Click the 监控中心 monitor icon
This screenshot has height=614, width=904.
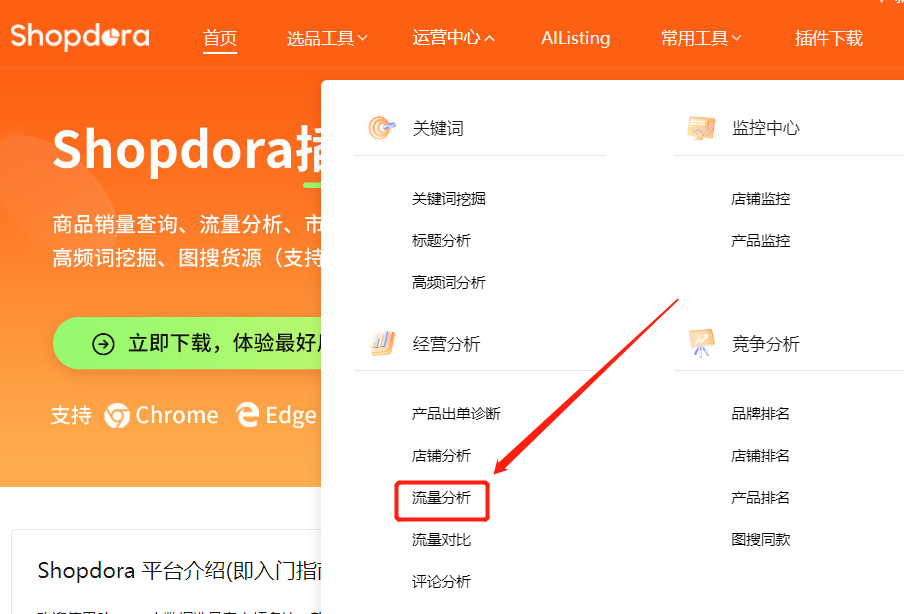(x=701, y=128)
